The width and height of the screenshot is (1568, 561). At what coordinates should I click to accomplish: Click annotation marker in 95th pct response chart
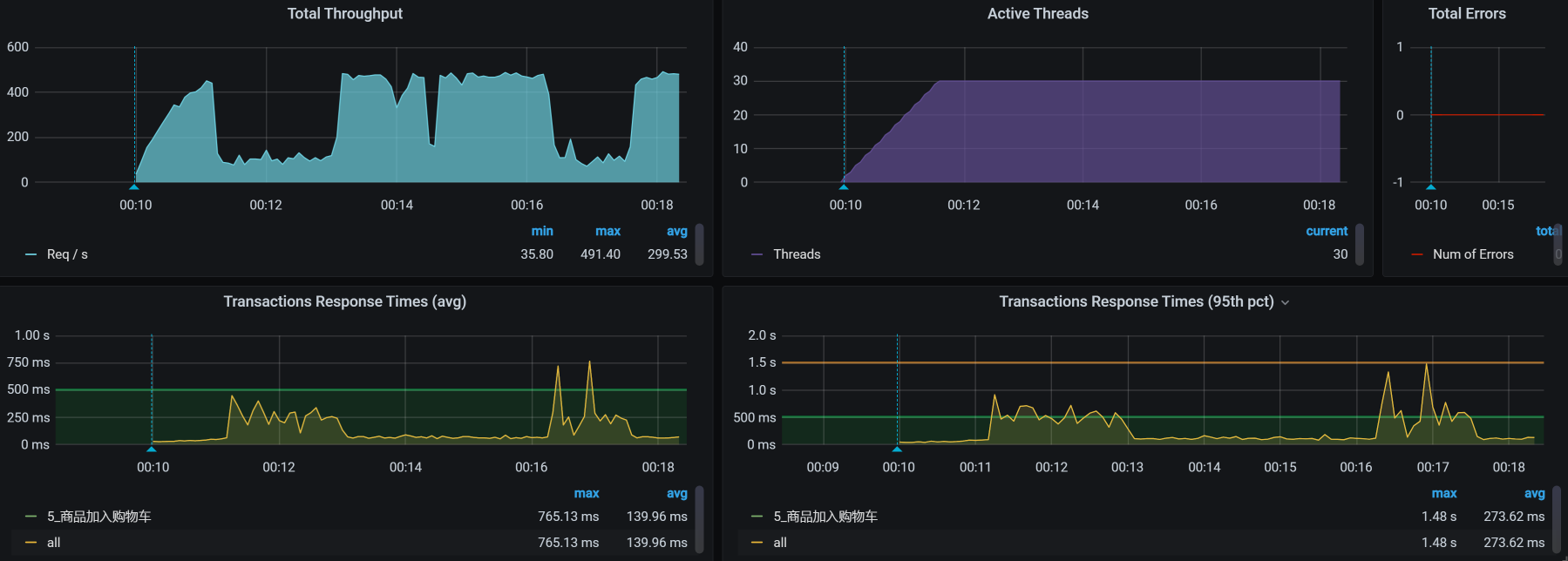click(x=897, y=449)
